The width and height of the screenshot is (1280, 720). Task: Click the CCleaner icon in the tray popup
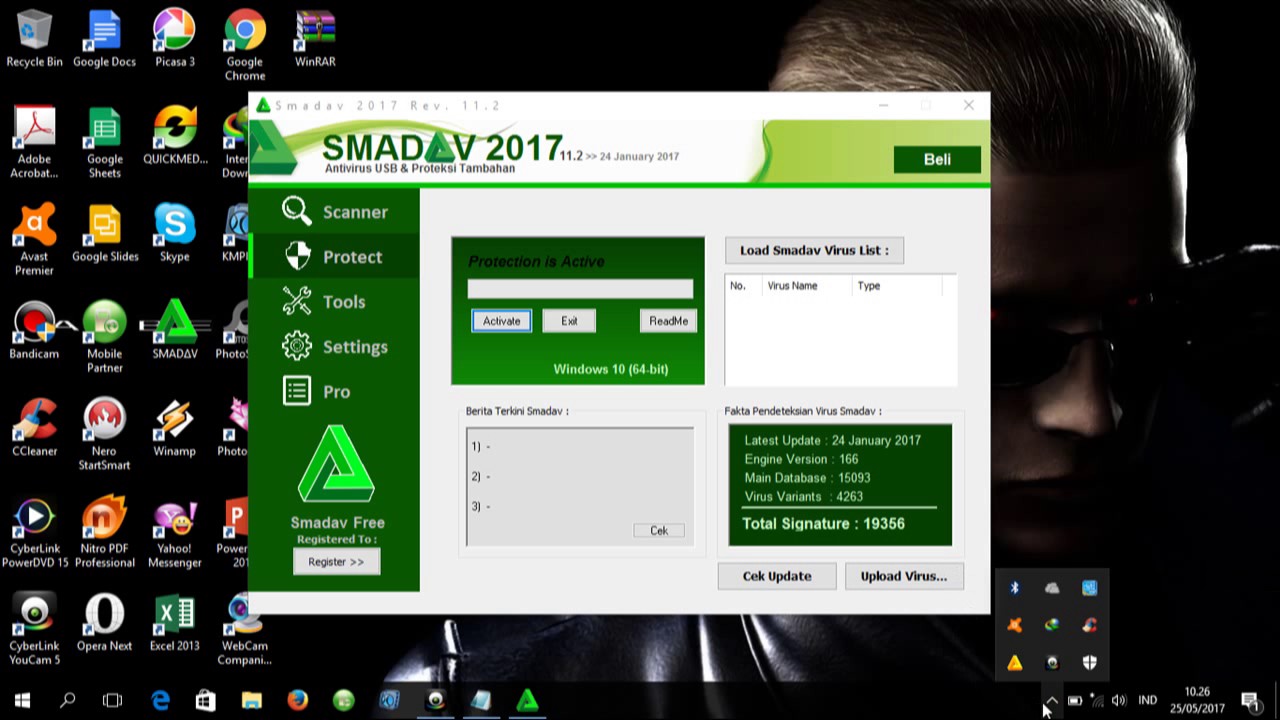[x=1089, y=625]
